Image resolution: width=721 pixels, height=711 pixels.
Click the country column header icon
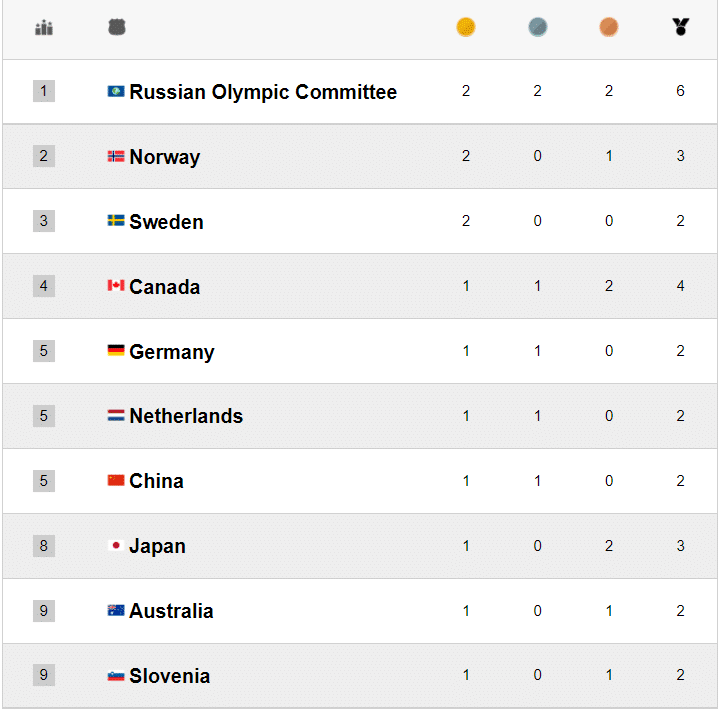coord(117,28)
